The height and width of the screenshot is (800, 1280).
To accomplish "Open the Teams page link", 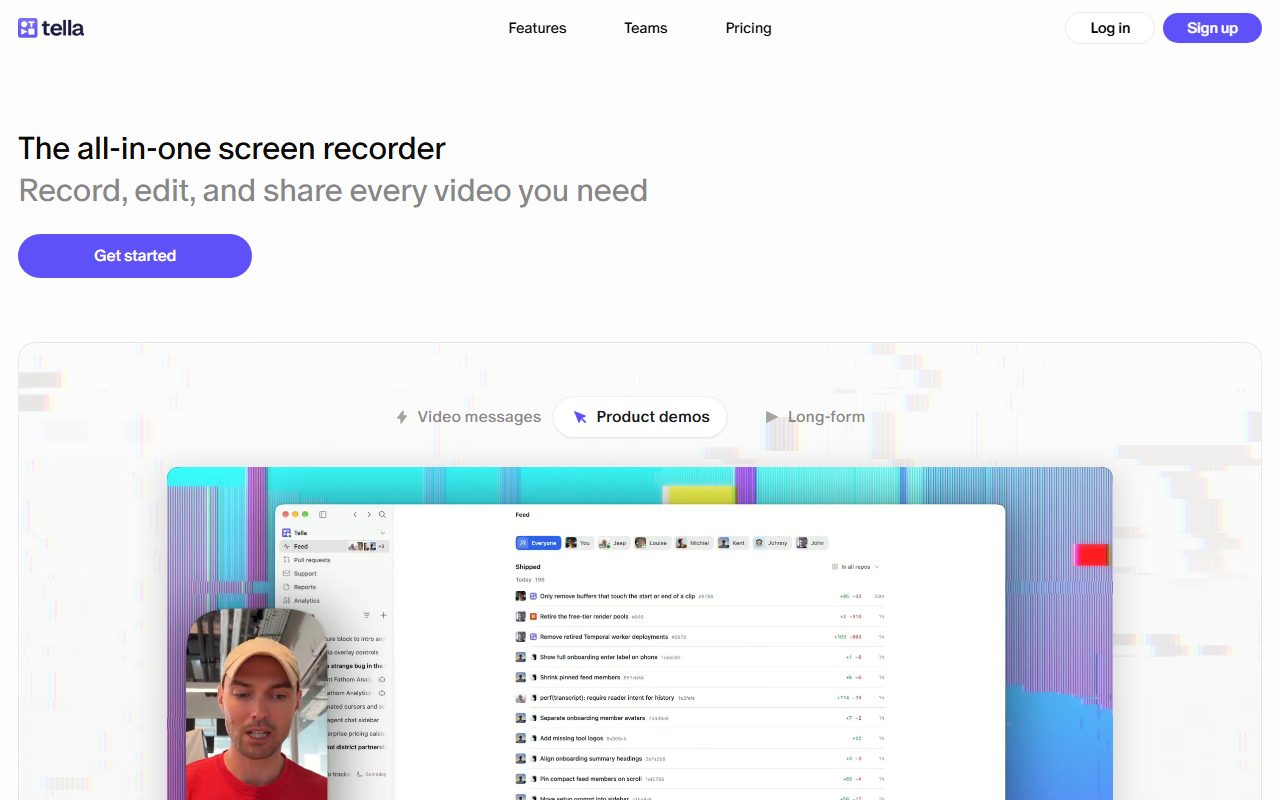I will [x=646, y=28].
